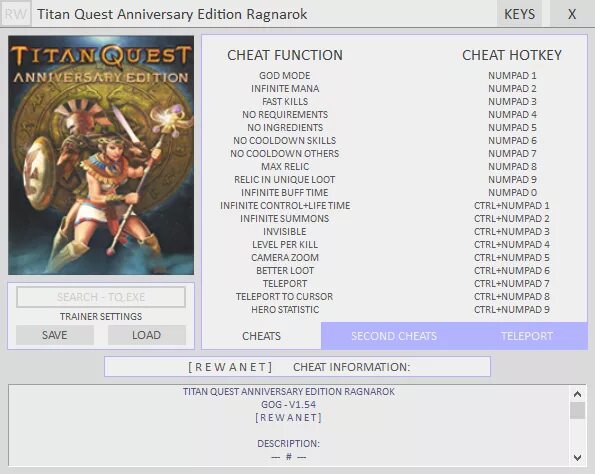Click scroll down arrow in information box
The width and height of the screenshot is (595, 474).
coord(578,457)
